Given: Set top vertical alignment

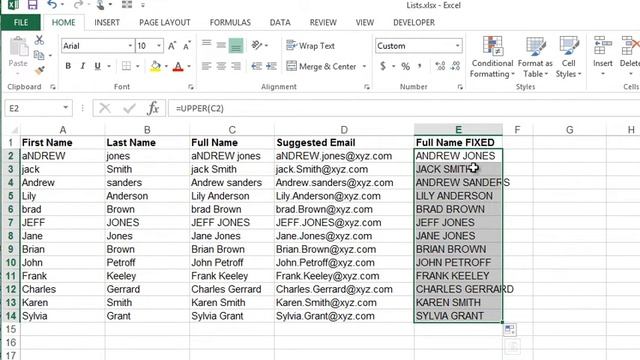Looking at the screenshot, I should click(x=207, y=44).
